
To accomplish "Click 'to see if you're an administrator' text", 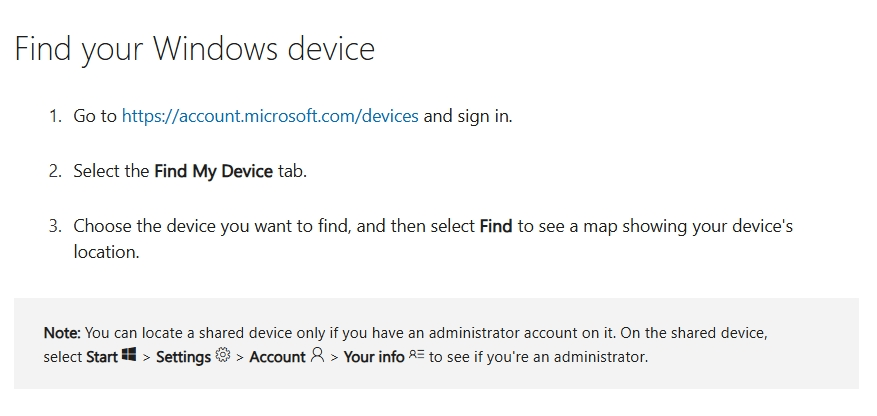I will tap(538, 357).
